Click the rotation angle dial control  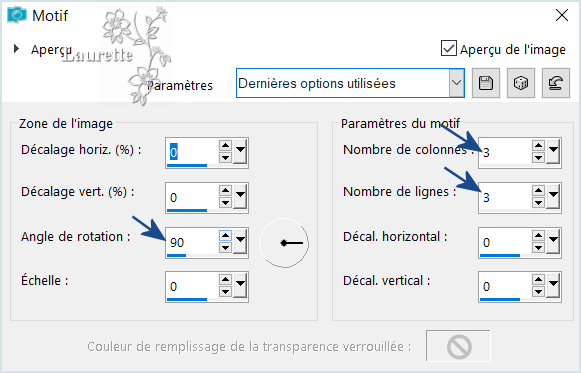pyautogui.click(x=284, y=243)
